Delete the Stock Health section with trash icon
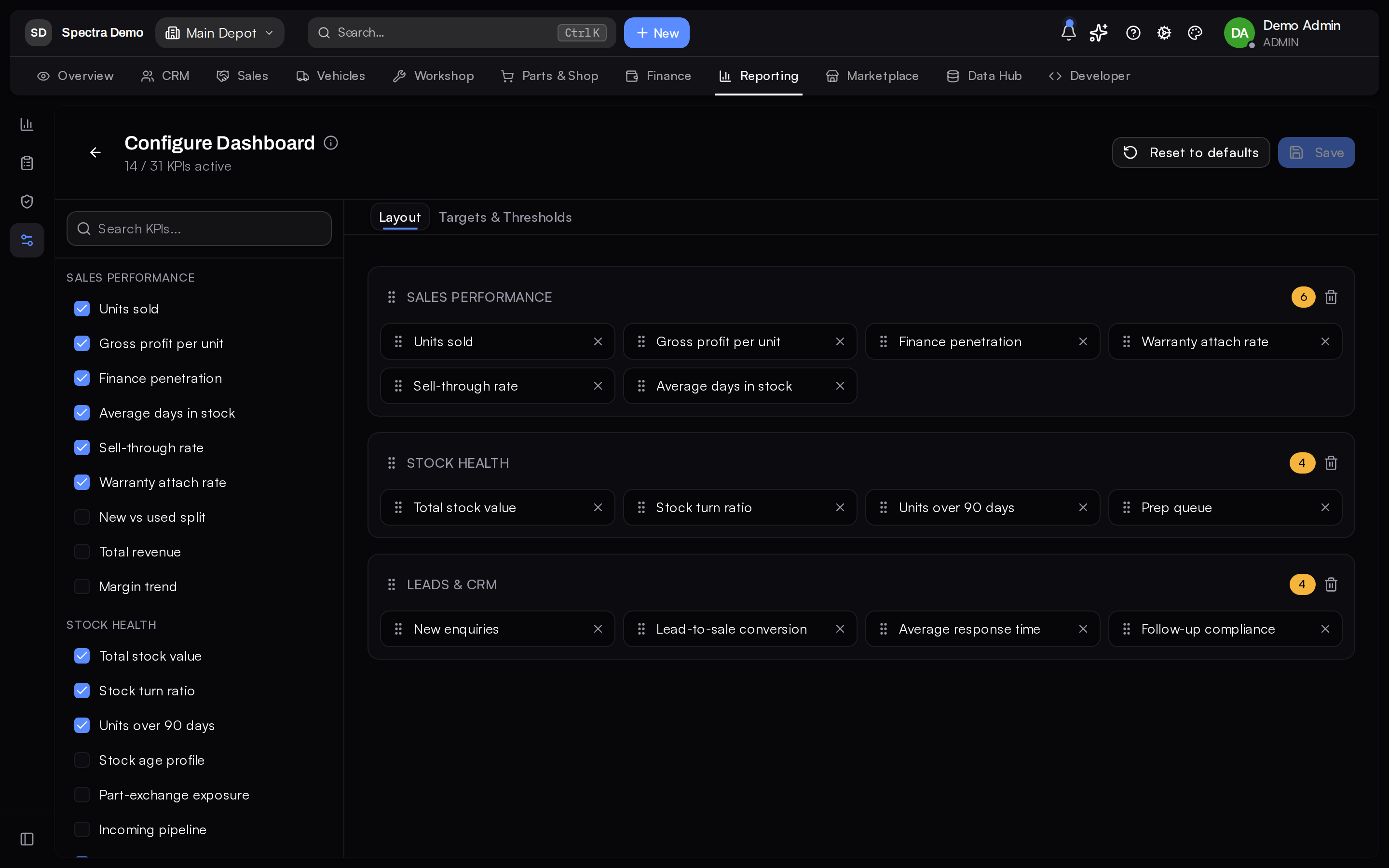This screenshot has height=868, width=1389. 1331,463
